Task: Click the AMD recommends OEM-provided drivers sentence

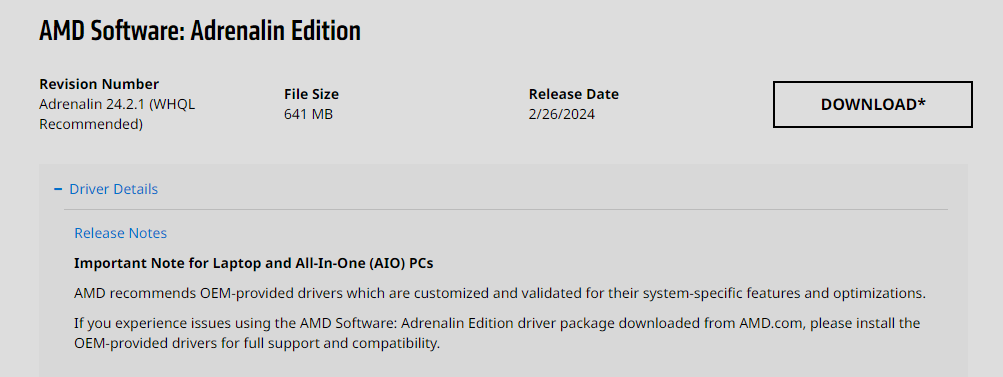Action: click(500, 294)
